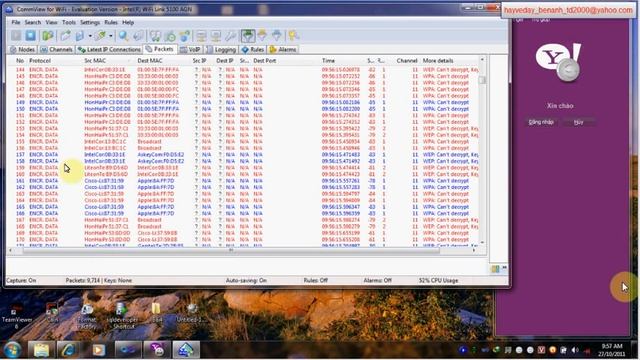
Task: Open the Tools menu
Action: (x=69, y=22)
